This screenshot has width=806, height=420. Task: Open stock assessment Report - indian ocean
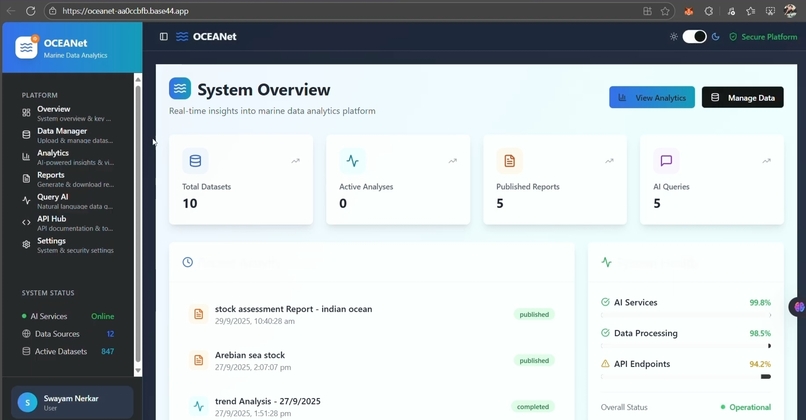click(294, 309)
